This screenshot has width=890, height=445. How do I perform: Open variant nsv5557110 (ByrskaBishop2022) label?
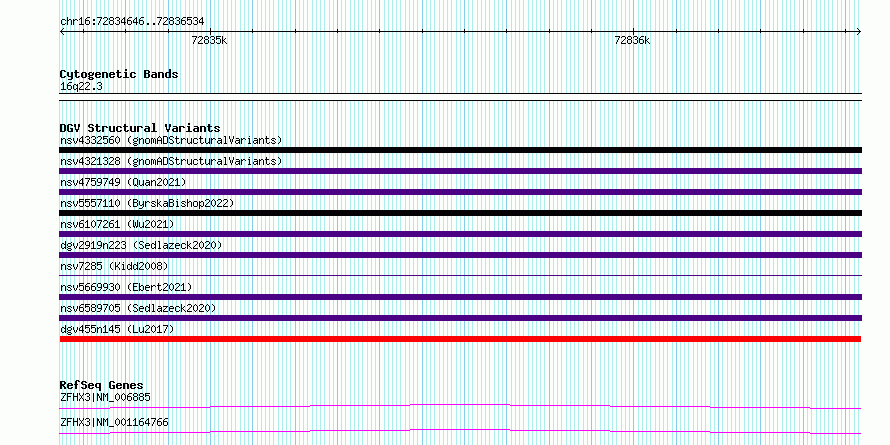[147, 203]
